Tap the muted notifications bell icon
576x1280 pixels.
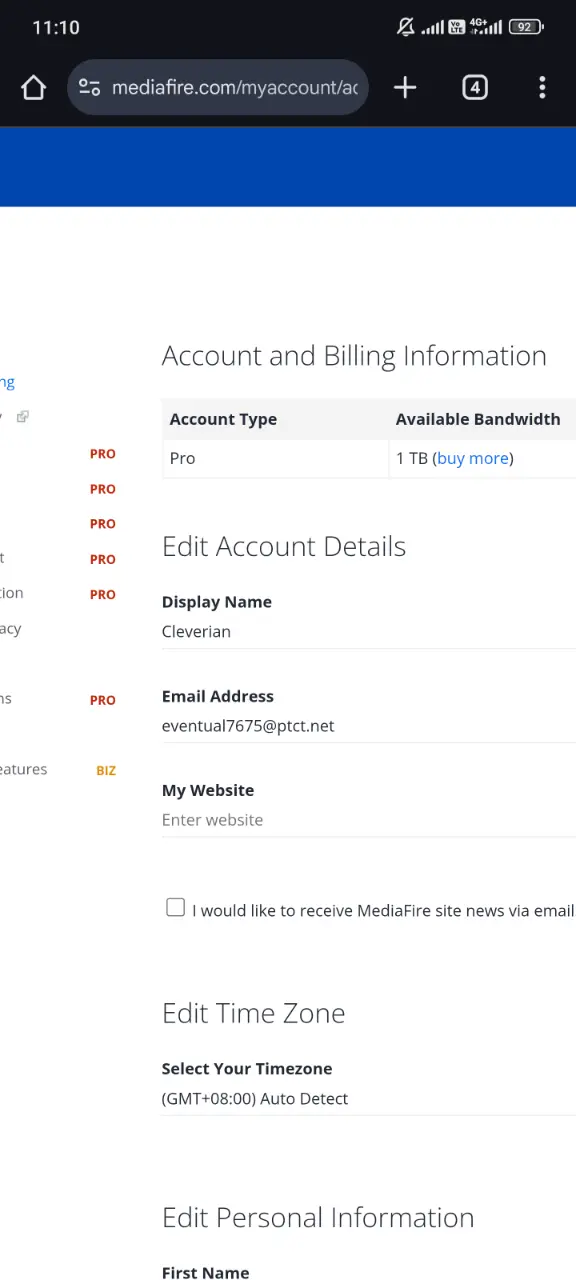point(405,27)
